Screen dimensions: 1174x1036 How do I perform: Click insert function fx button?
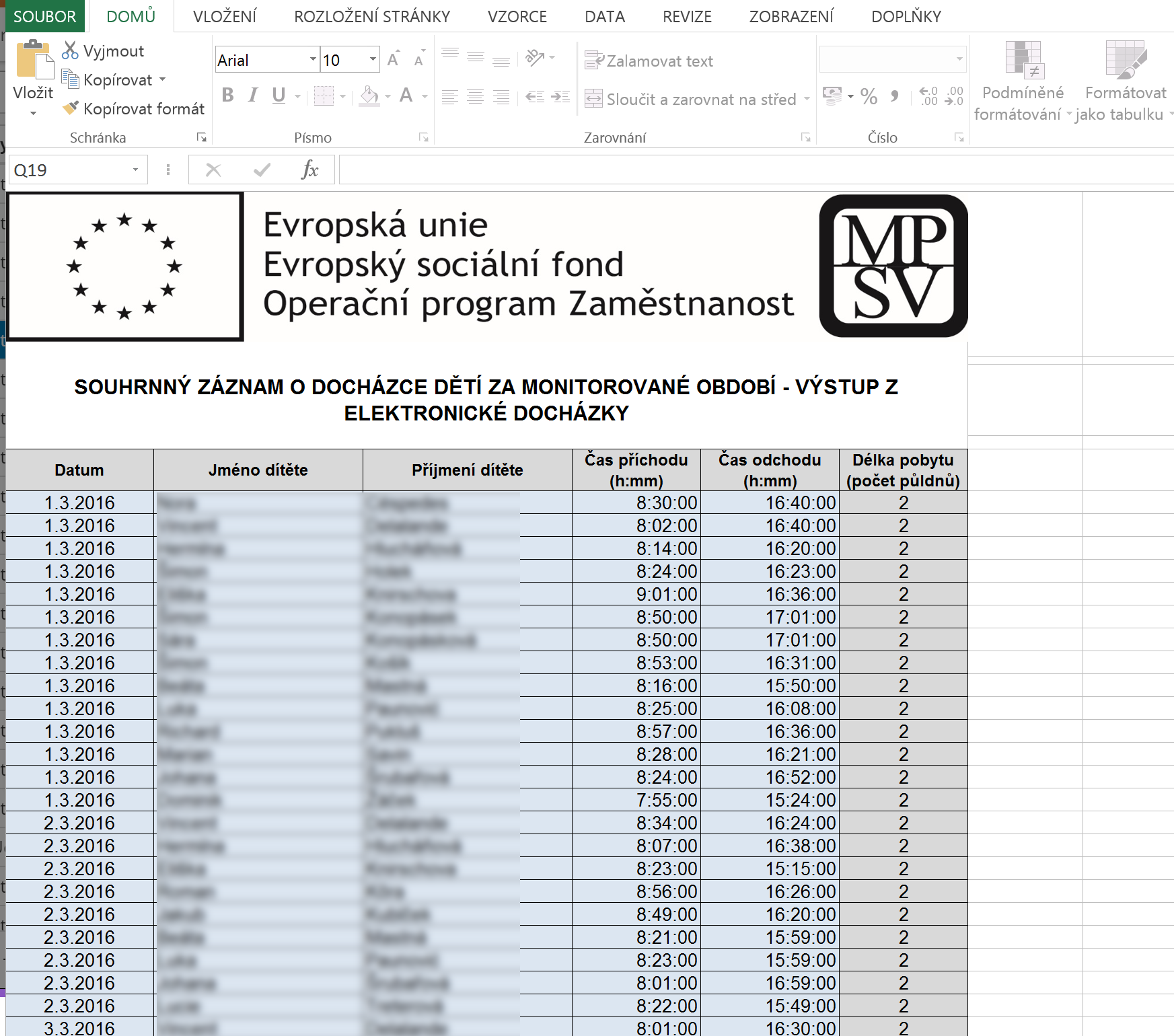[x=309, y=170]
